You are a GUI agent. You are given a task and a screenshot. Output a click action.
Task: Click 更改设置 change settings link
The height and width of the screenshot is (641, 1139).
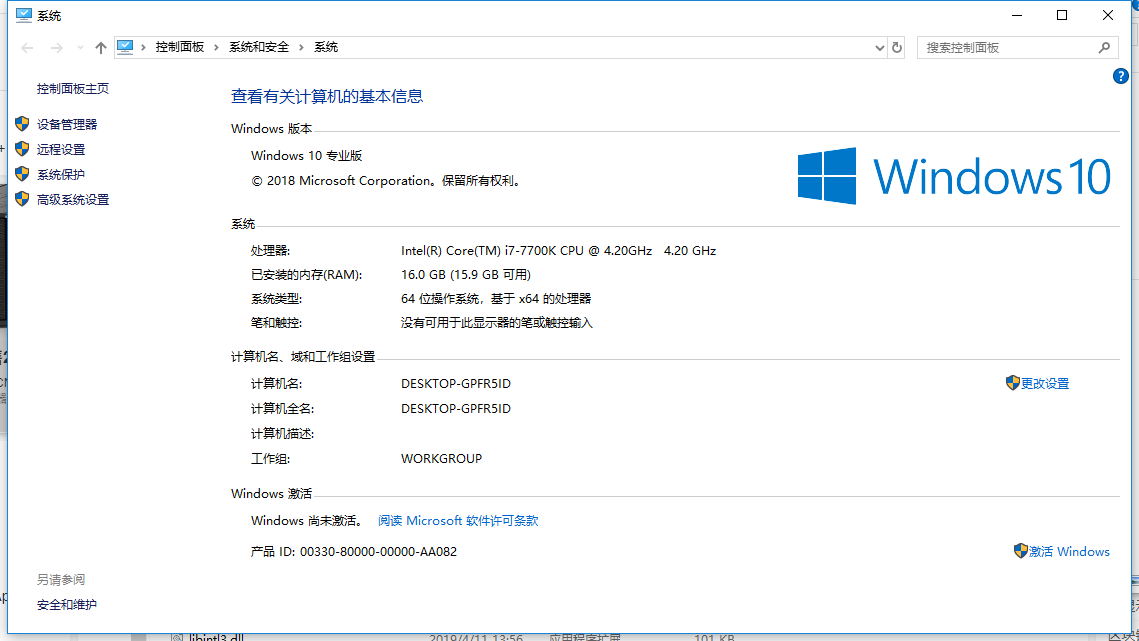[x=1045, y=384]
